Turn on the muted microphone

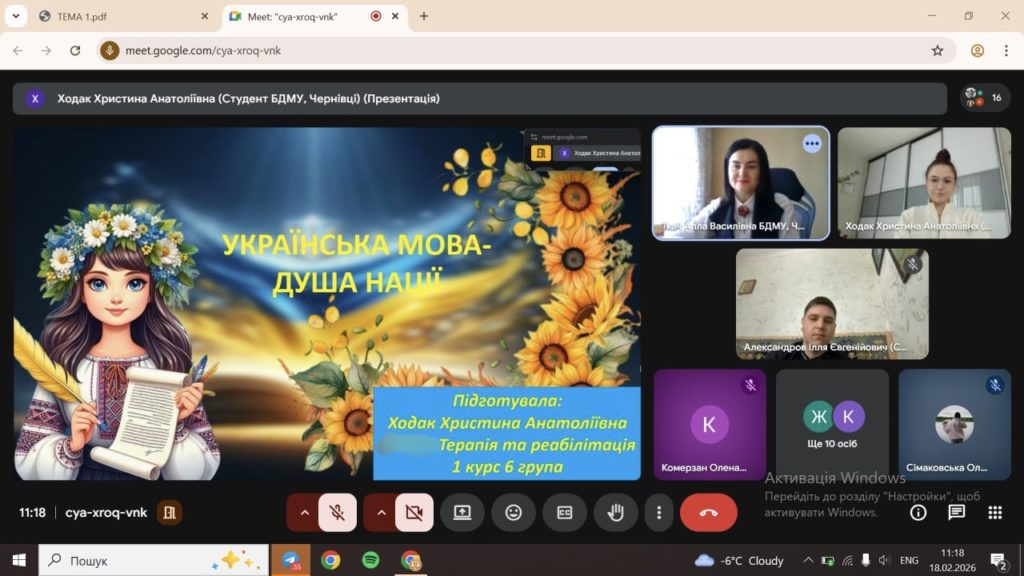pos(337,512)
